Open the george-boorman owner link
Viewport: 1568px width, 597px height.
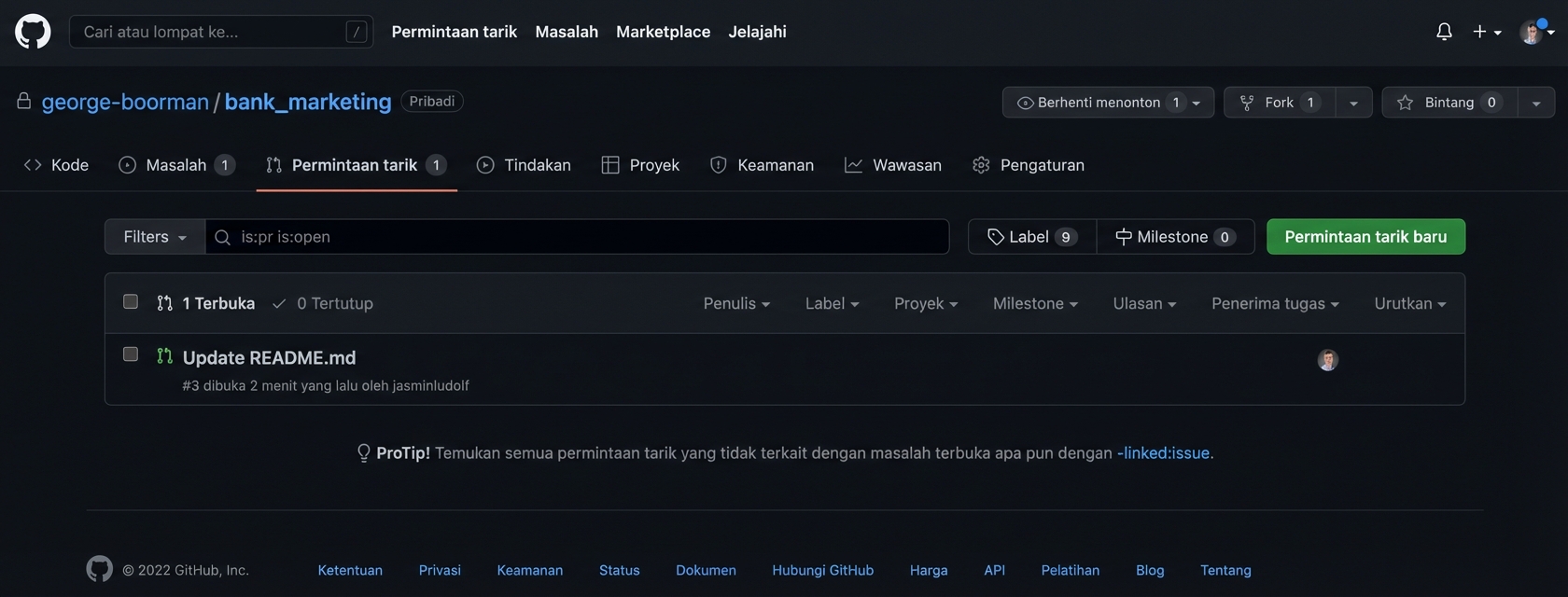(x=125, y=102)
